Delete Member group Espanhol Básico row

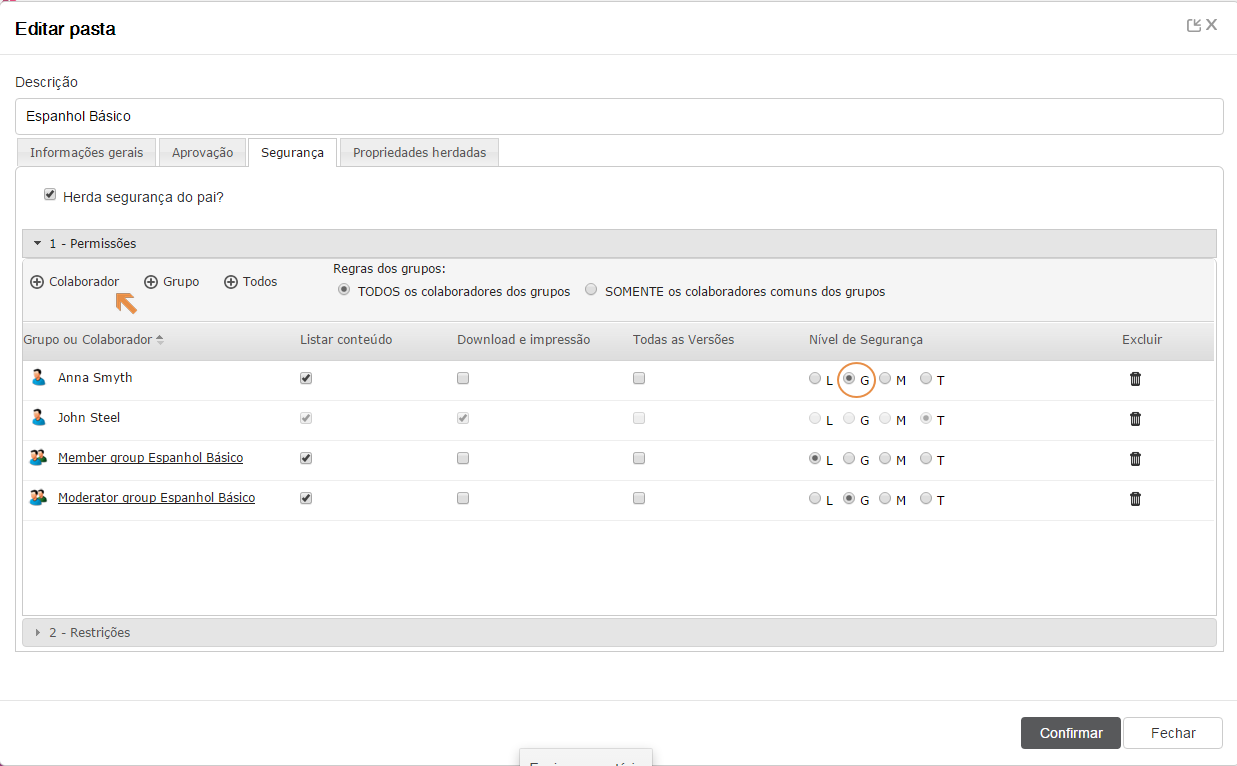1135,458
